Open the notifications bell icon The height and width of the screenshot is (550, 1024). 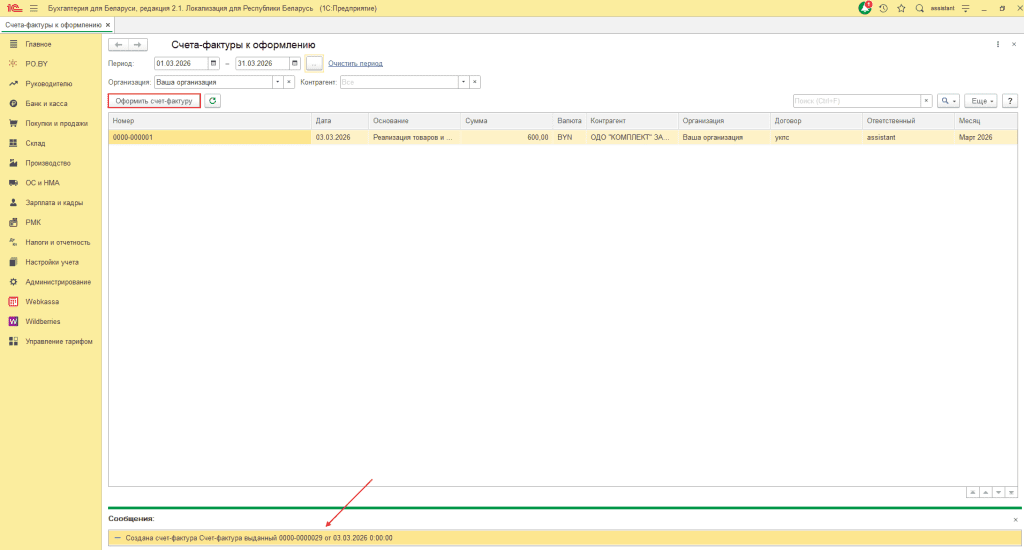click(865, 7)
